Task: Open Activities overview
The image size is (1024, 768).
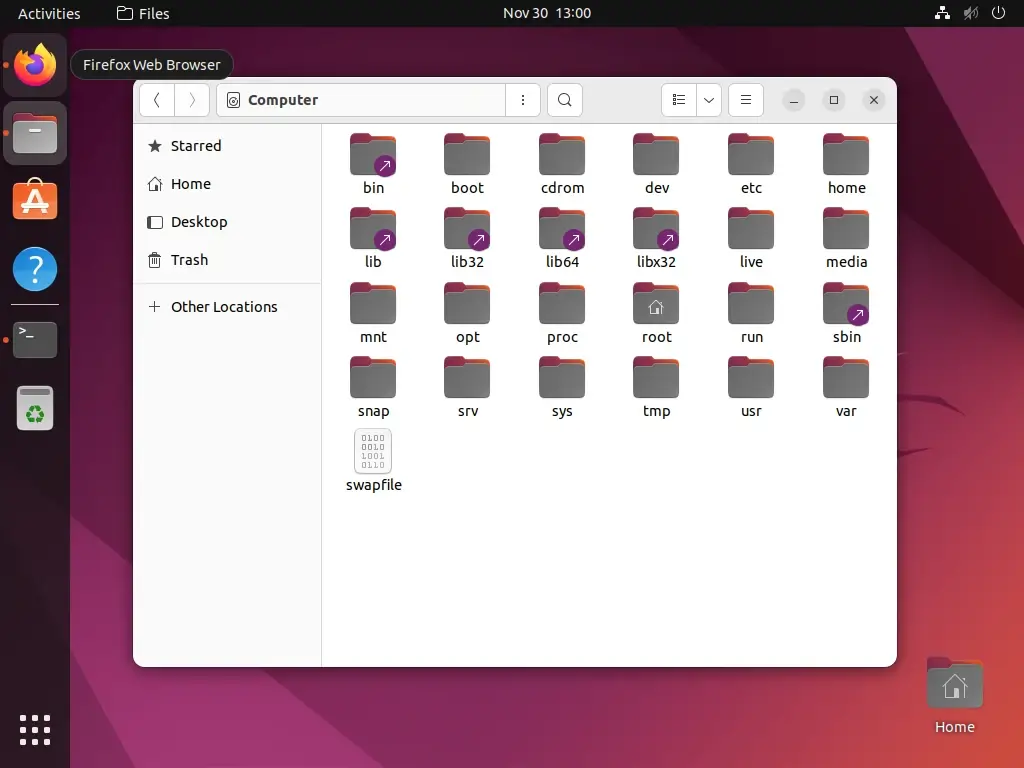Action: (49, 13)
